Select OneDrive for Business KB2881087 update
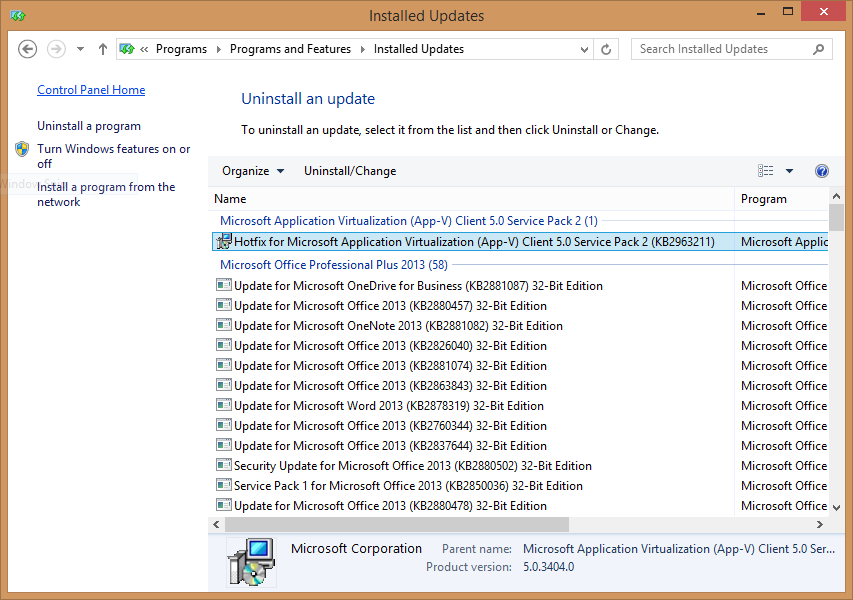Viewport: 853px width, 600px height. click(x=520, y=286)
